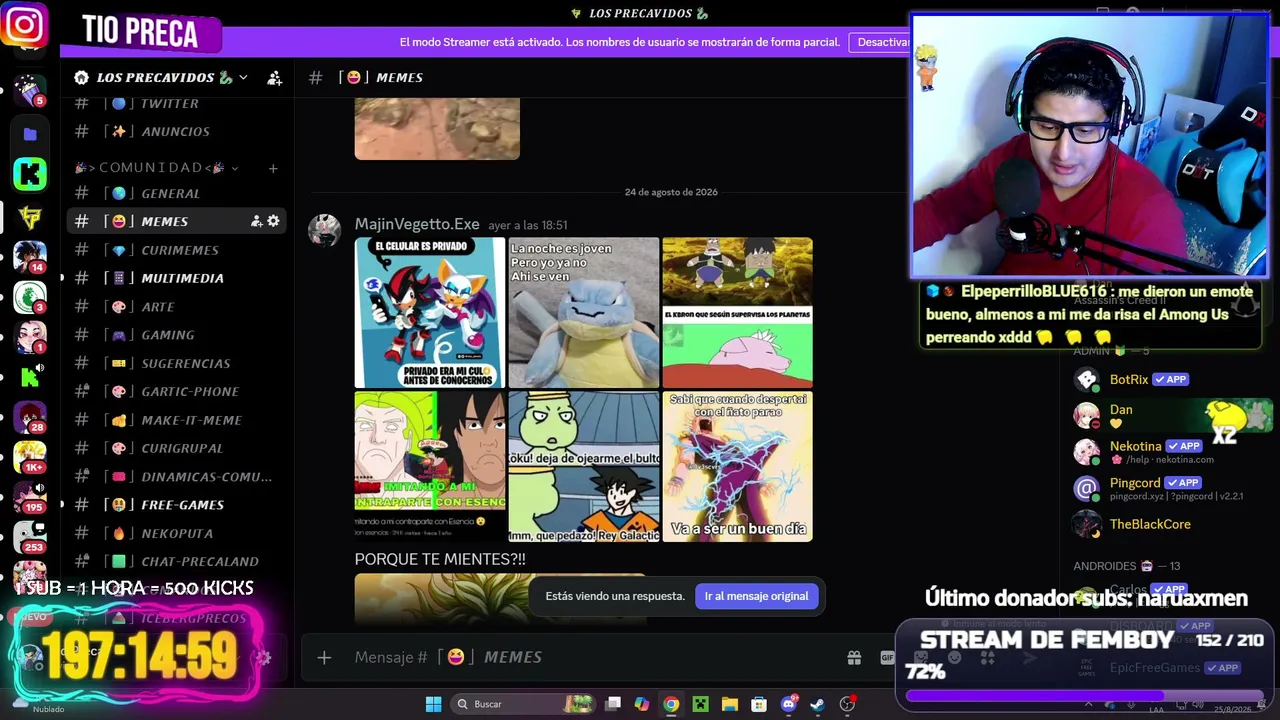
Task: Open the server icon with 3 notifications
Action: click(30, 297)
